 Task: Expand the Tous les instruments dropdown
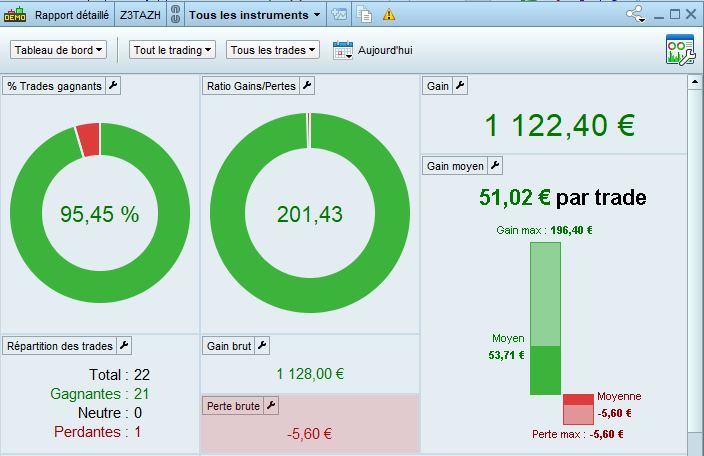[255, 15]
